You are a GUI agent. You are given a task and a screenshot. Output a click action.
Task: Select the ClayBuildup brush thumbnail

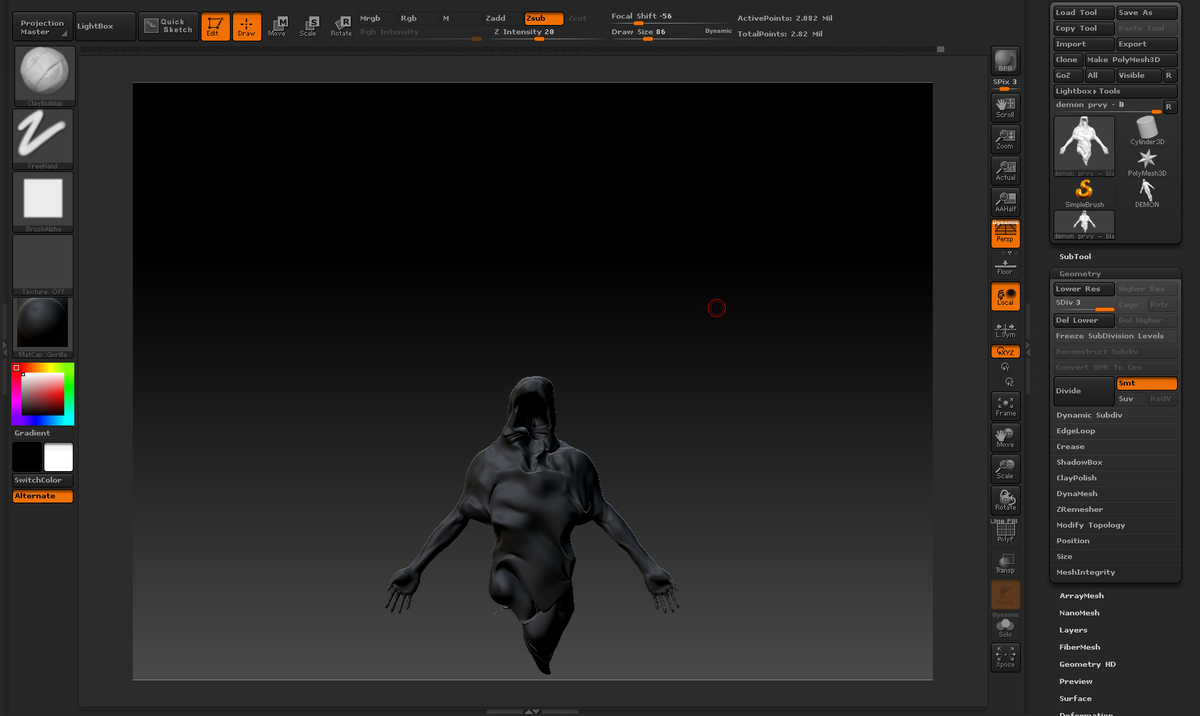[x=42, y=76]
